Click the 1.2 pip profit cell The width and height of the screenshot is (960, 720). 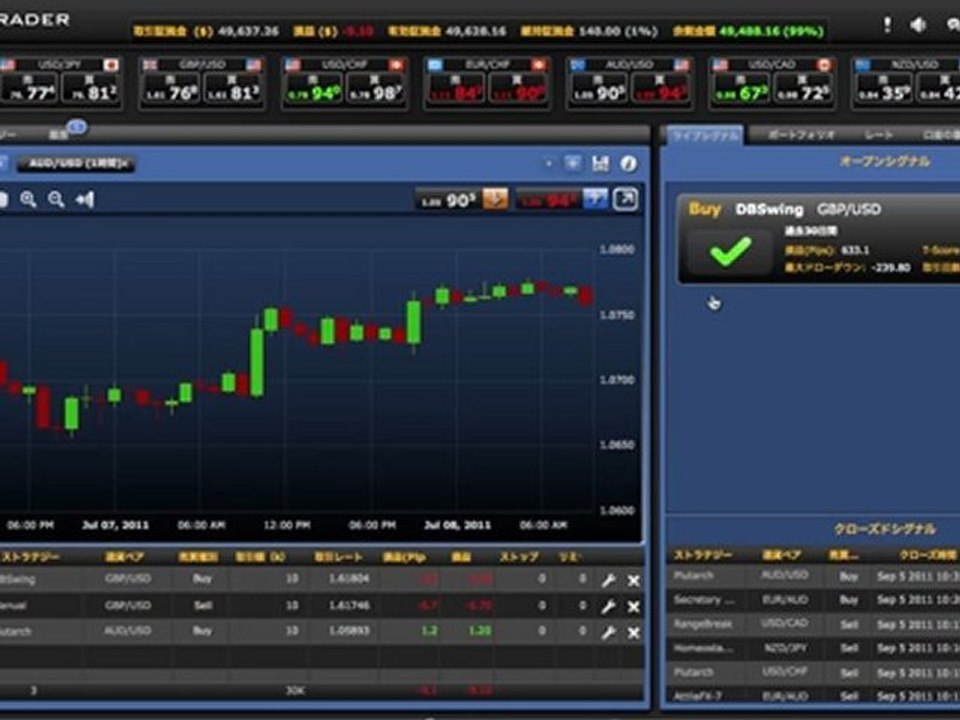pos(429,631)
